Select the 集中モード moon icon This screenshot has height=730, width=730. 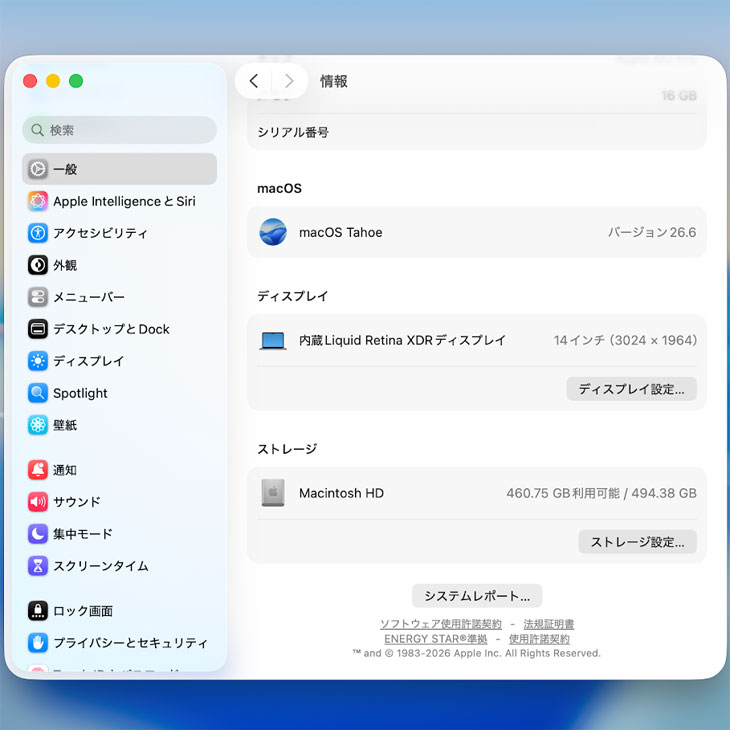38,534
